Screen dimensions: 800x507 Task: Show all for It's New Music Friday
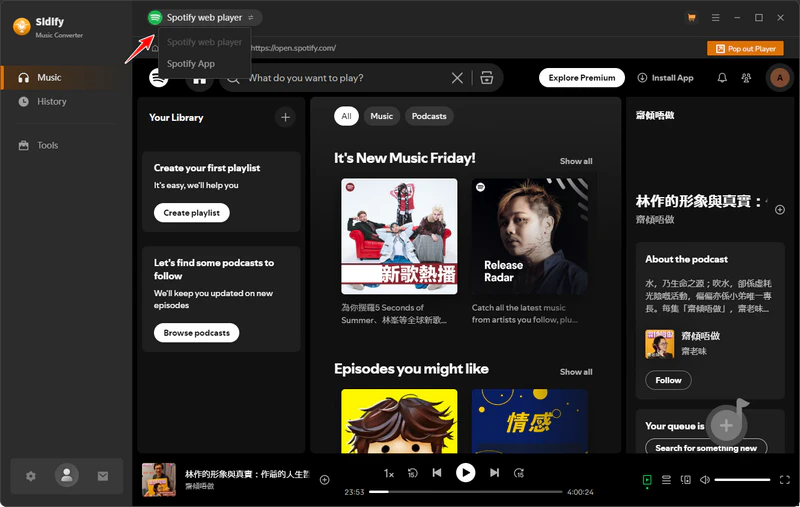click(x=576, y=161)
